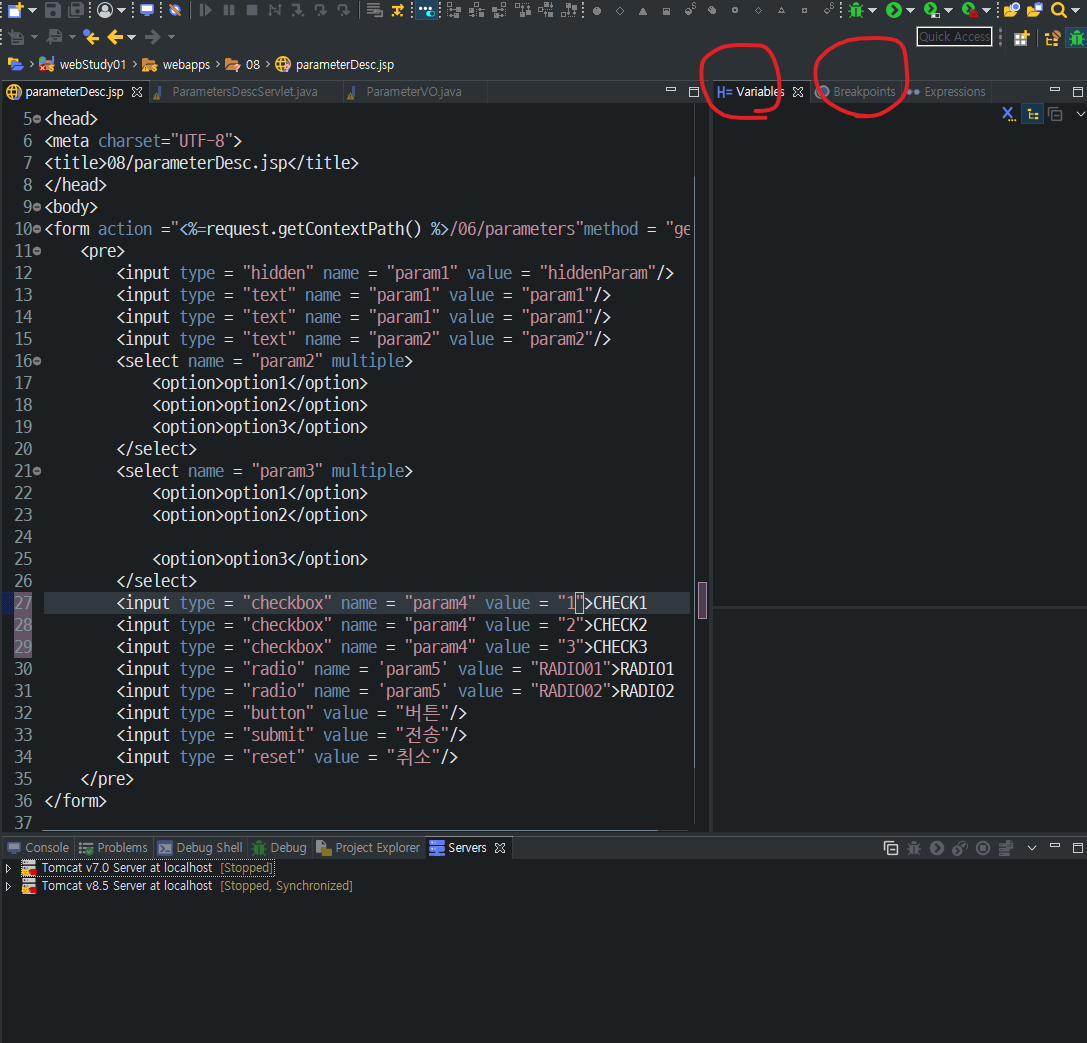Click the Search magnifier icon

point(1059,10)
